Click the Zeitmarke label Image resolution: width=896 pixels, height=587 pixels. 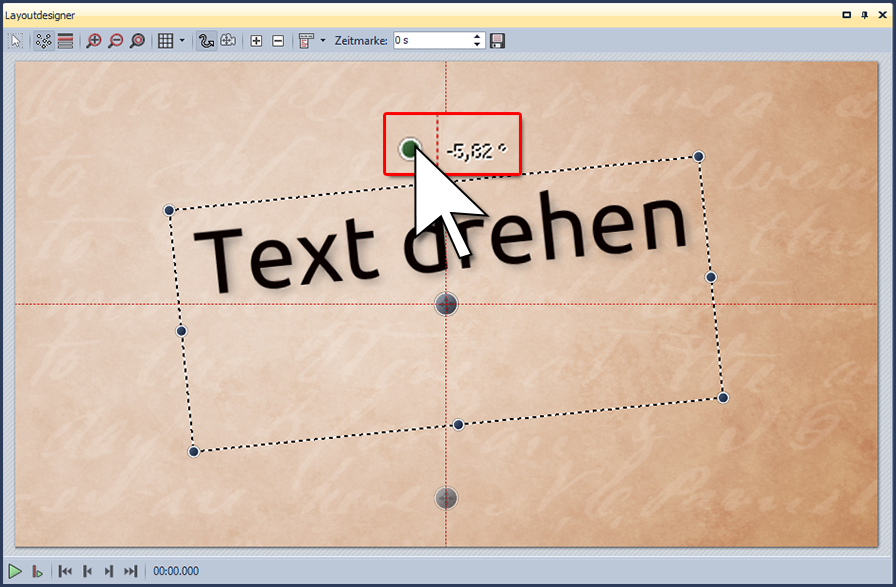pyautogui.click(x=360, y=40)
